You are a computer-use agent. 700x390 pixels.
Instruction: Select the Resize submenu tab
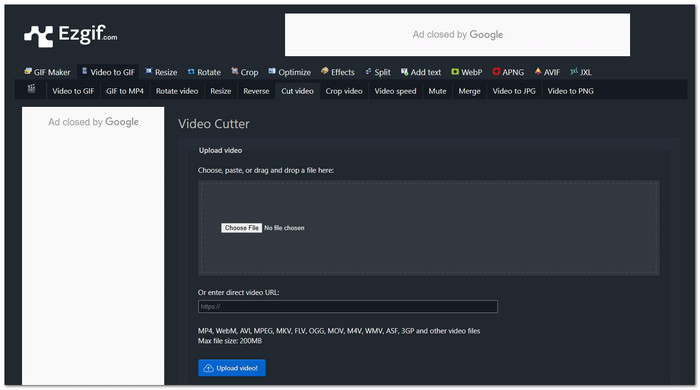(x=221, y=91)
